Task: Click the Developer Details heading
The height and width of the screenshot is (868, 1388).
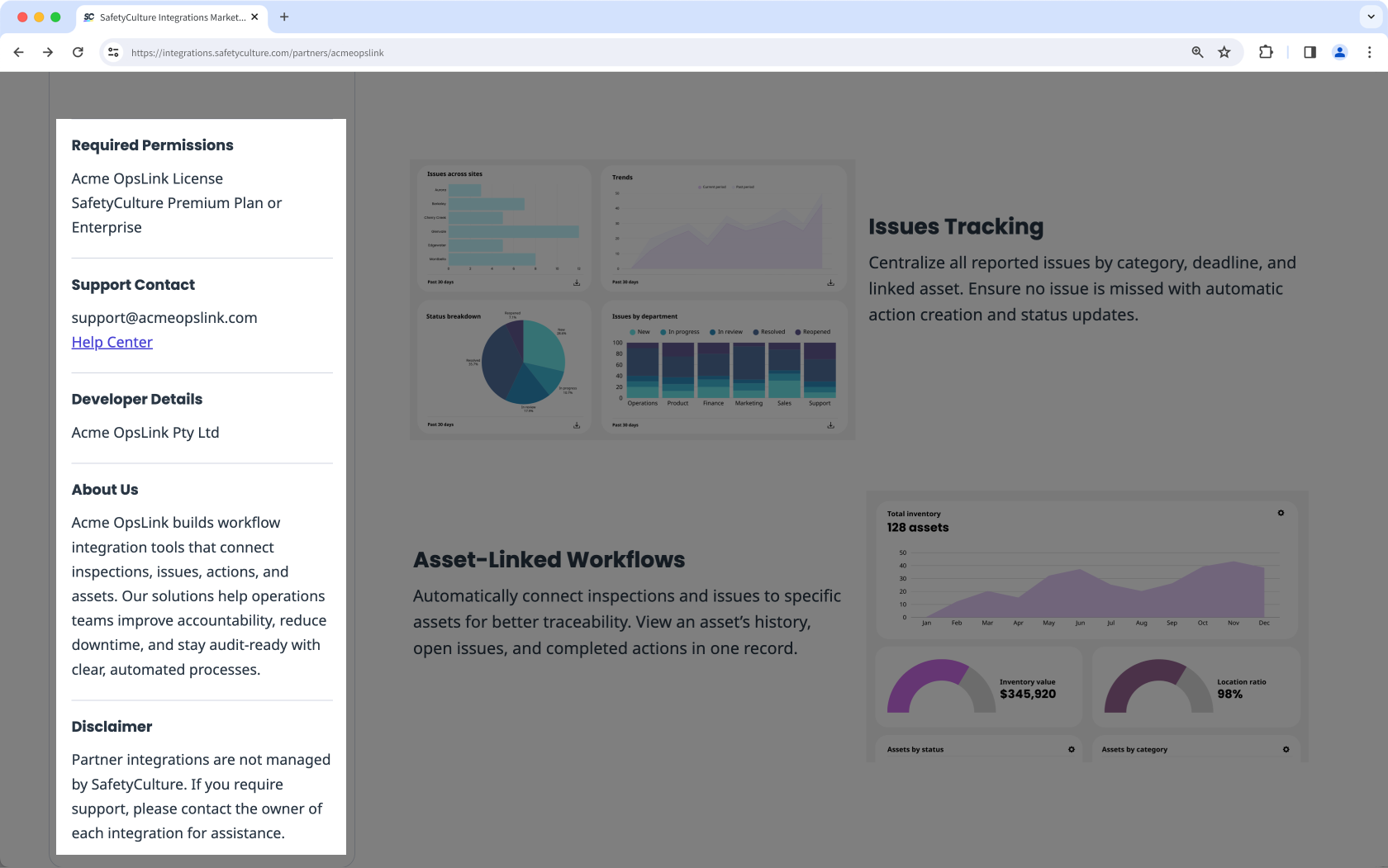Action: [x=137, y=400]
